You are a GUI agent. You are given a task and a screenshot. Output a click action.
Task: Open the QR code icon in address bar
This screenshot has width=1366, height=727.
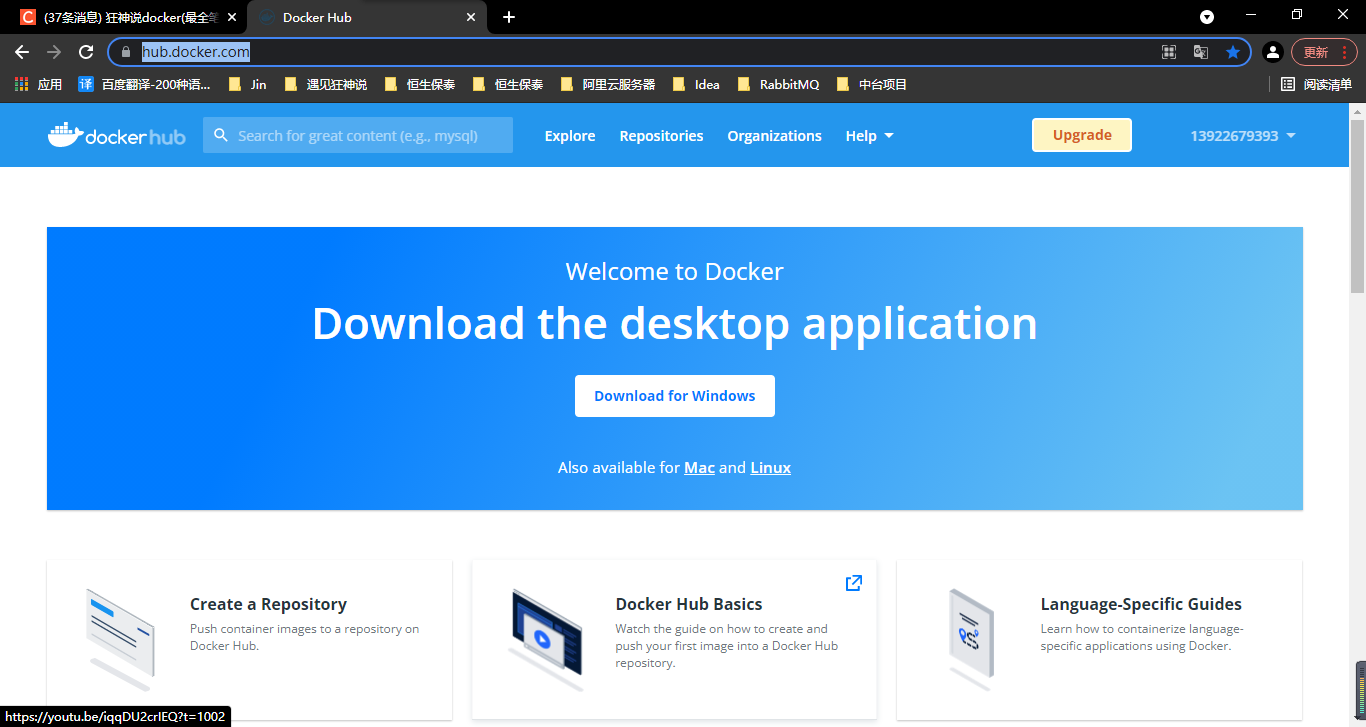tap(1168, 52)
